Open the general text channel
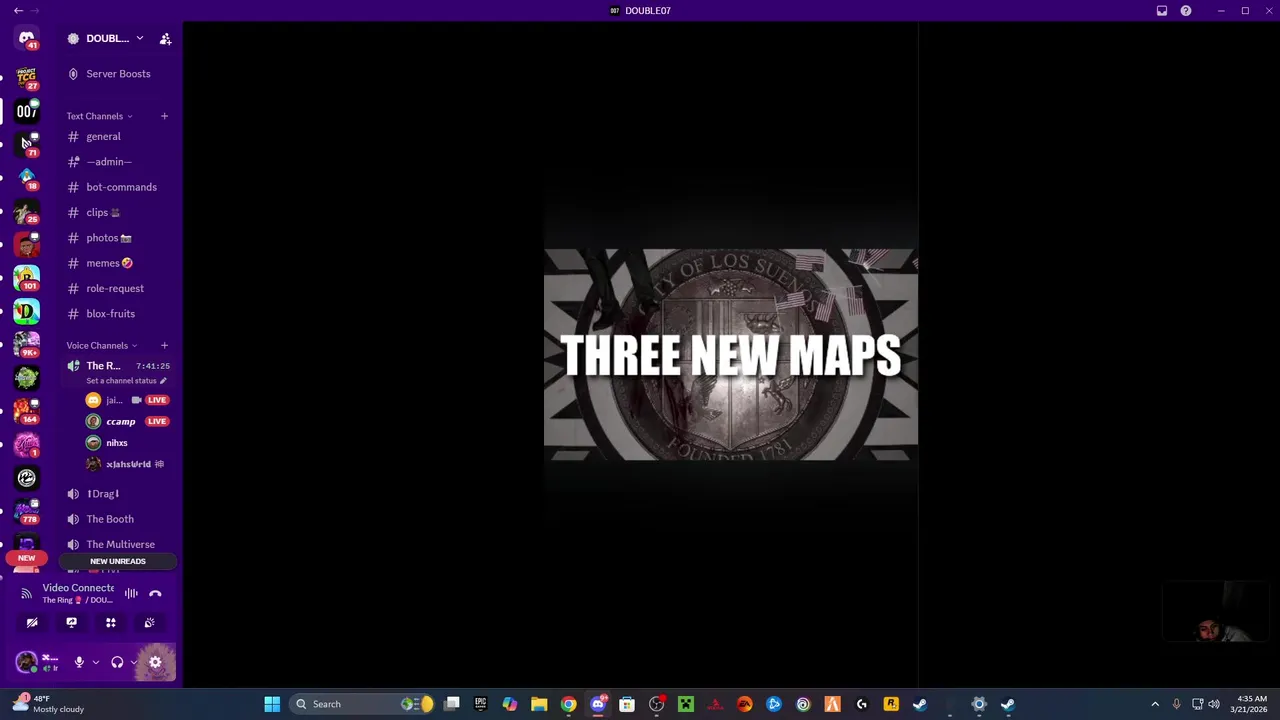Viewport: 1280px width, 720px height. [119, 137]
